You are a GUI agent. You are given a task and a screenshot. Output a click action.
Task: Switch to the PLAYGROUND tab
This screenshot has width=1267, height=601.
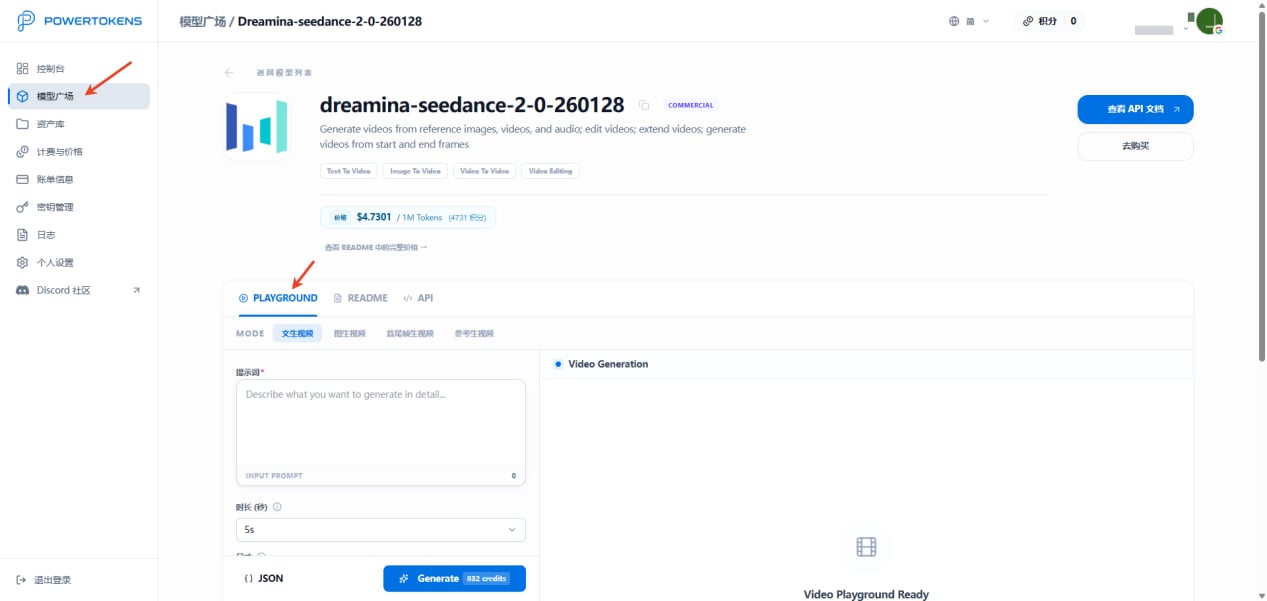pyautogui.click(x=278, y=298)
